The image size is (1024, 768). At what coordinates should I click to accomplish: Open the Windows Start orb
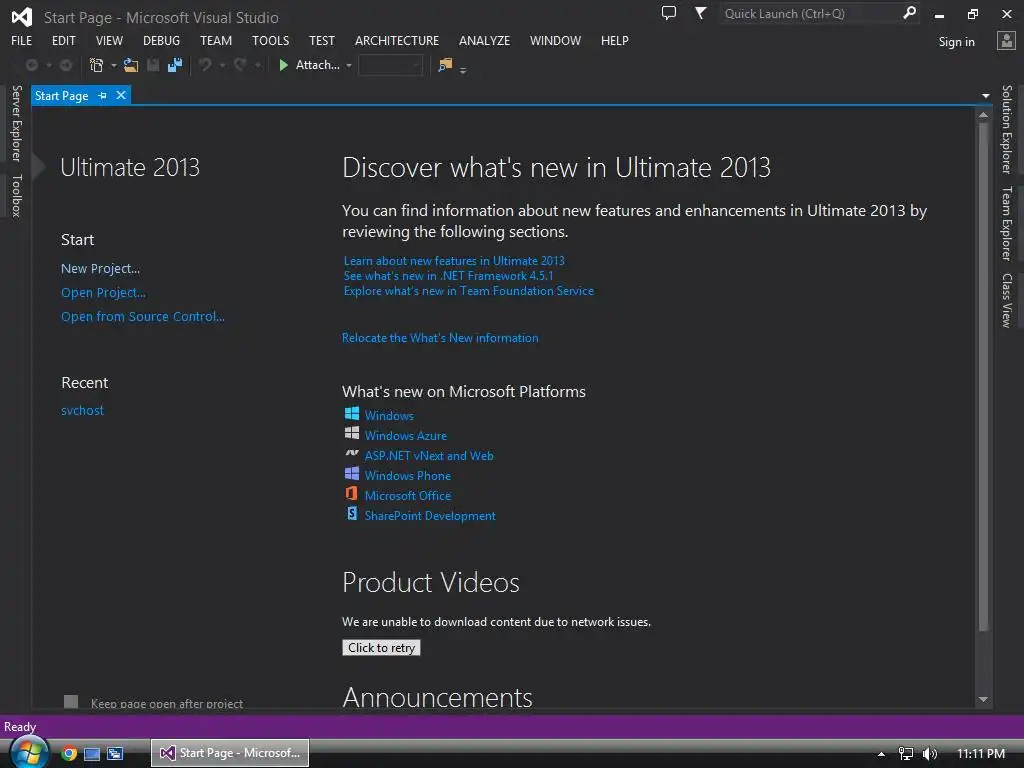[x=28, y=752]
